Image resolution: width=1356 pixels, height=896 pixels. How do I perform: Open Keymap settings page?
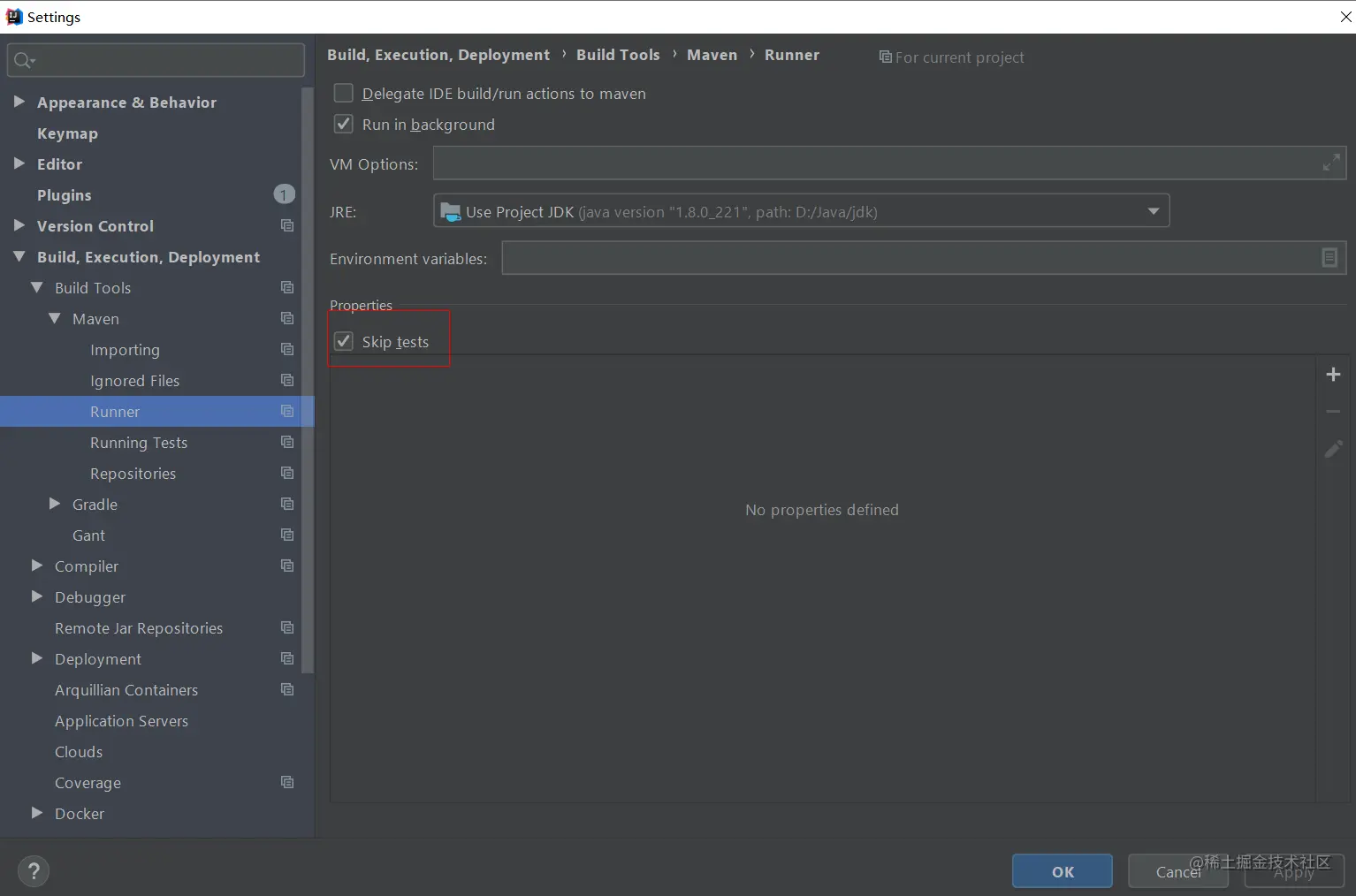tap(67, 133)
